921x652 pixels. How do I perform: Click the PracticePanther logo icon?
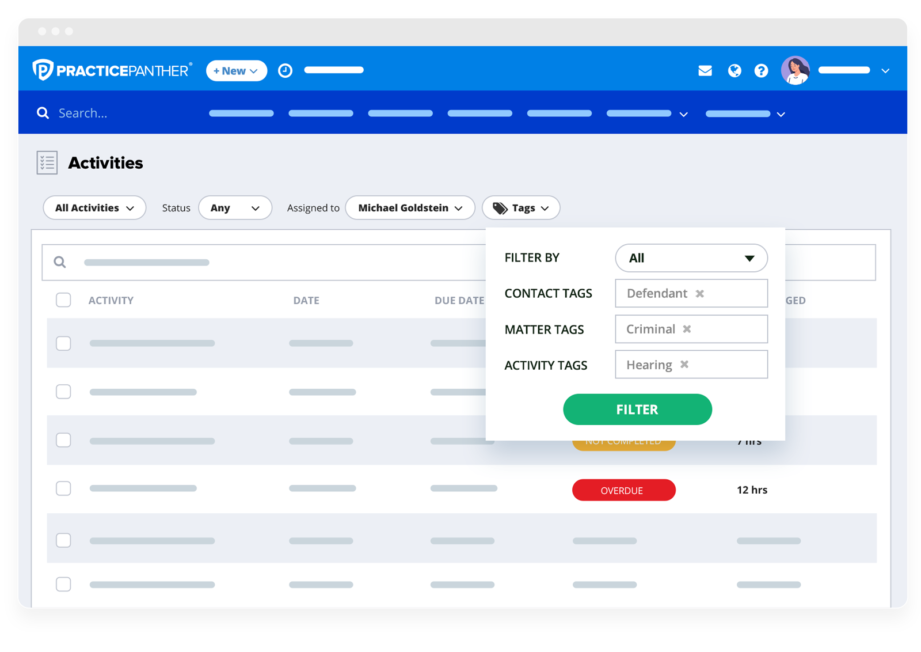point(43,70)
